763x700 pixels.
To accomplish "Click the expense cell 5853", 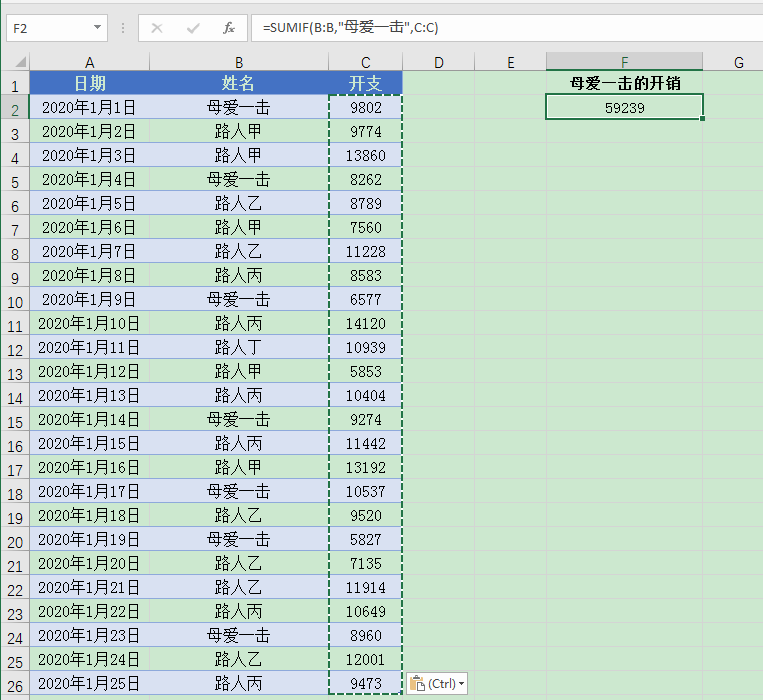I will [365, 371].
